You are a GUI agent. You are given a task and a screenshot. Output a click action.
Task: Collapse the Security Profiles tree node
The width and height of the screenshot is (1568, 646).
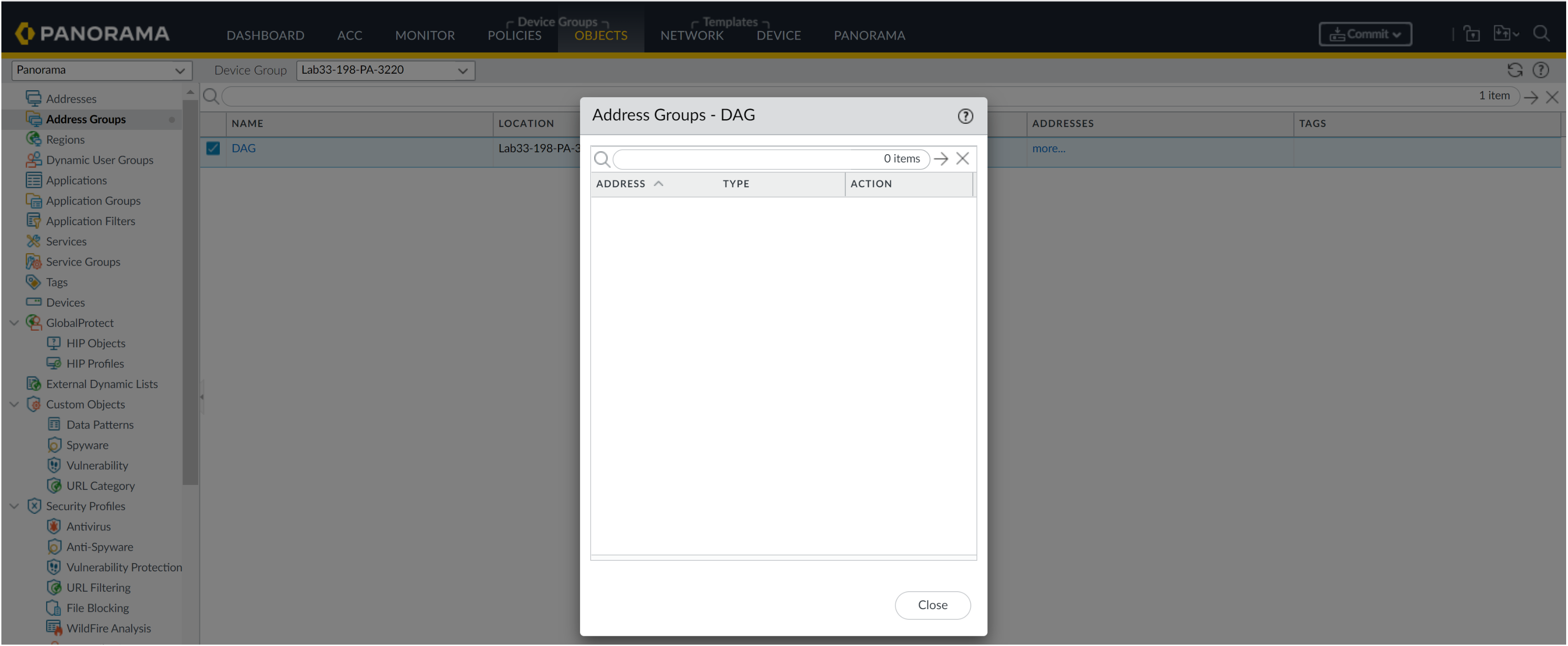pos(14,506)
